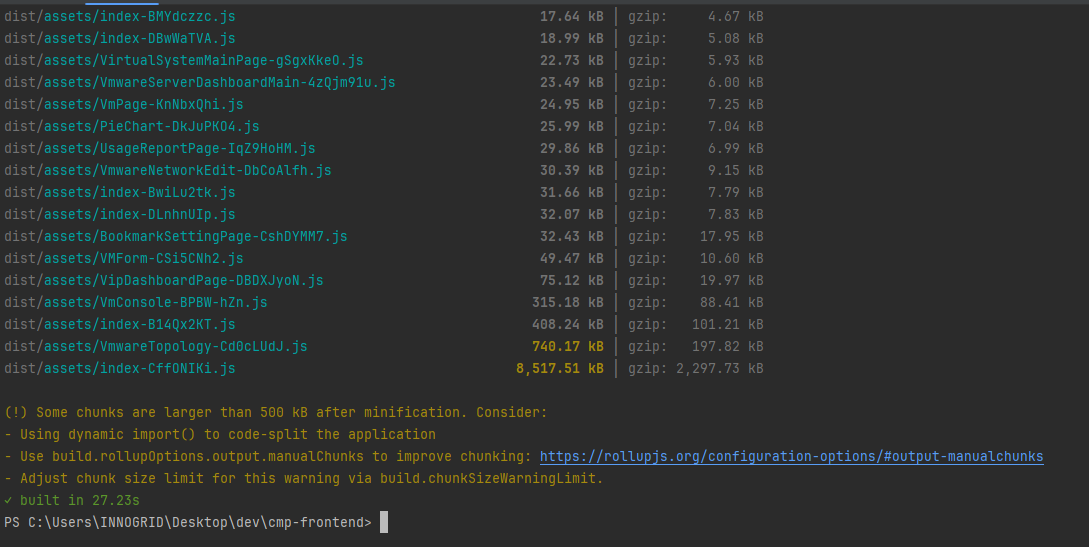Click the VmwareServerDashboardMain-4zQjm91u.js file path
Viewport: 1089px width, 547px height.
(199, 83)
